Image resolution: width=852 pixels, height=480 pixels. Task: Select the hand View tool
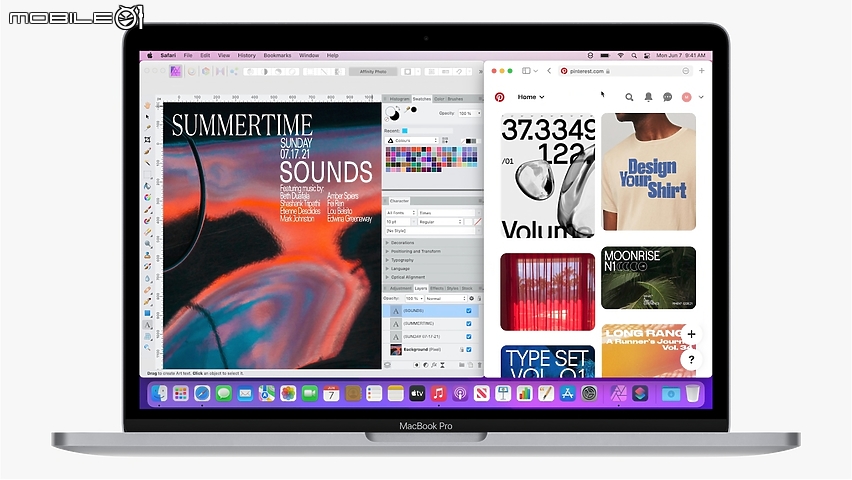147,105
